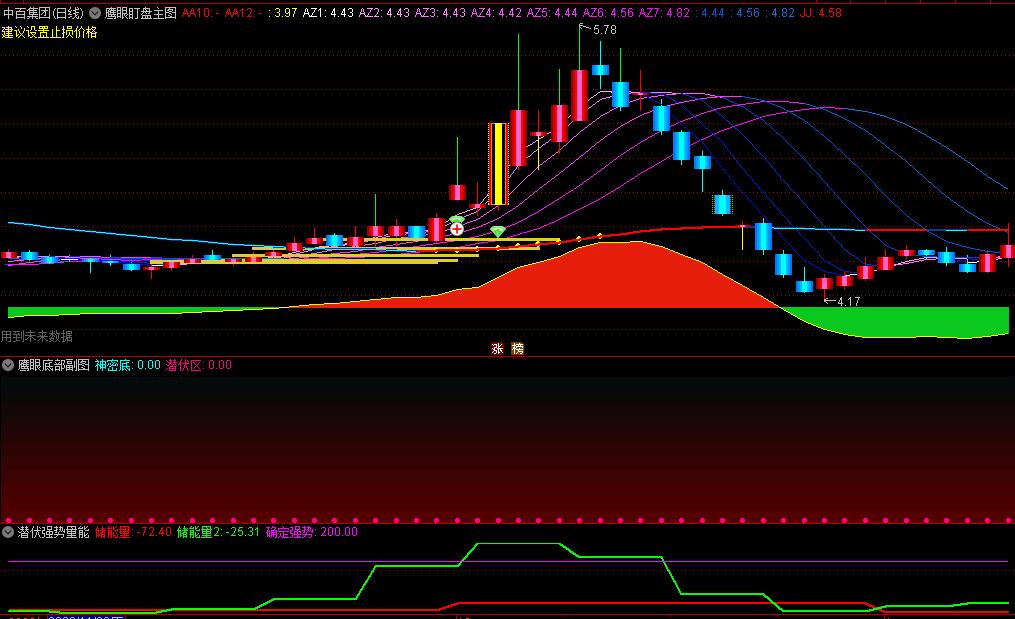1015x619 pixels.
Task: Click the 4.17 low price label
Action: pos(848,302)
